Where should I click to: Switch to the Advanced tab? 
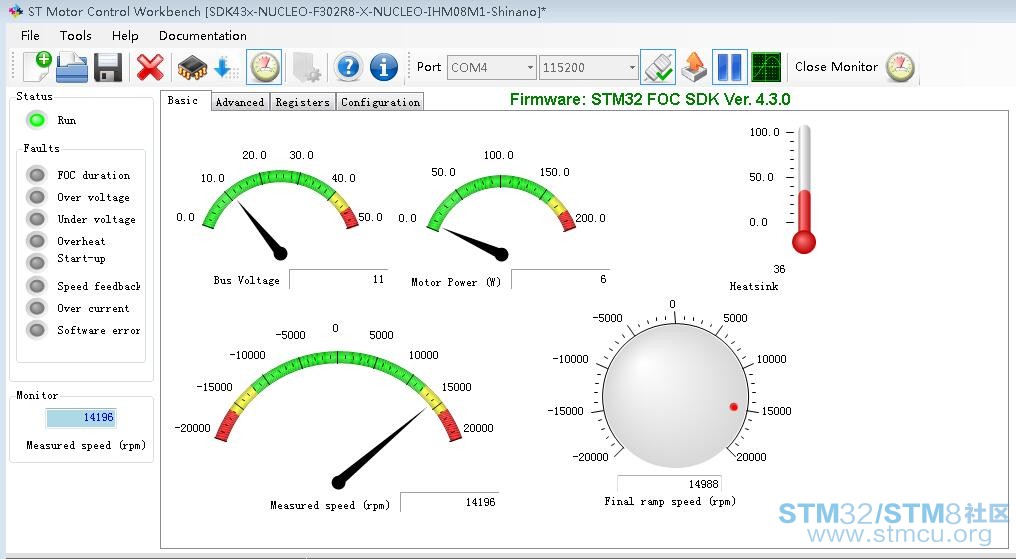tap(240, 102)
